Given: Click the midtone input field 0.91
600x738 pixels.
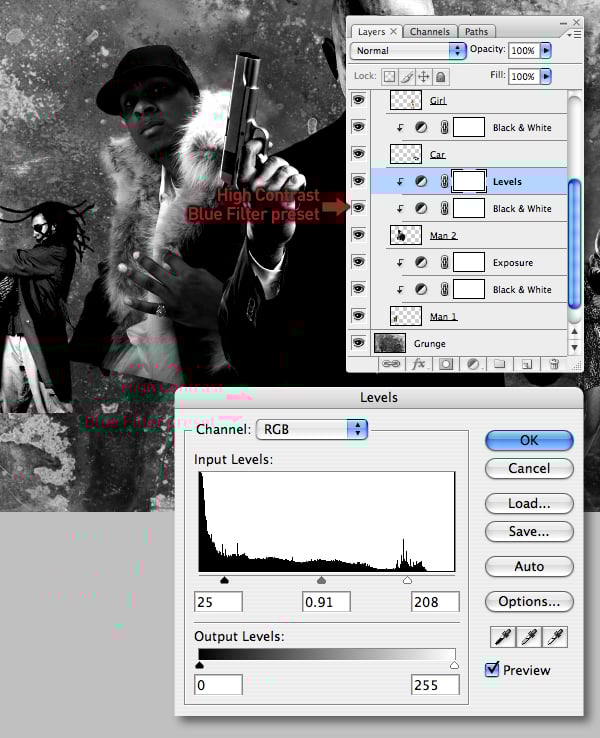Looking at the screenshot, I should 326,602.
